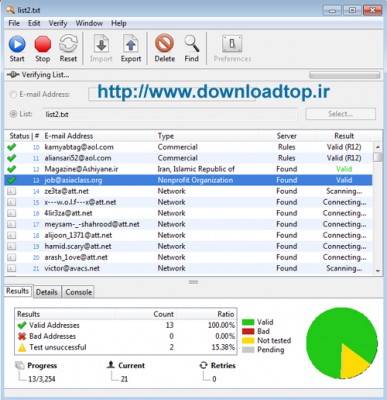The width and height of the screenshot is (387, 400).
Task: Select the x---w.o.l.f---x@att.net row
Action: (x=188, y=202)
